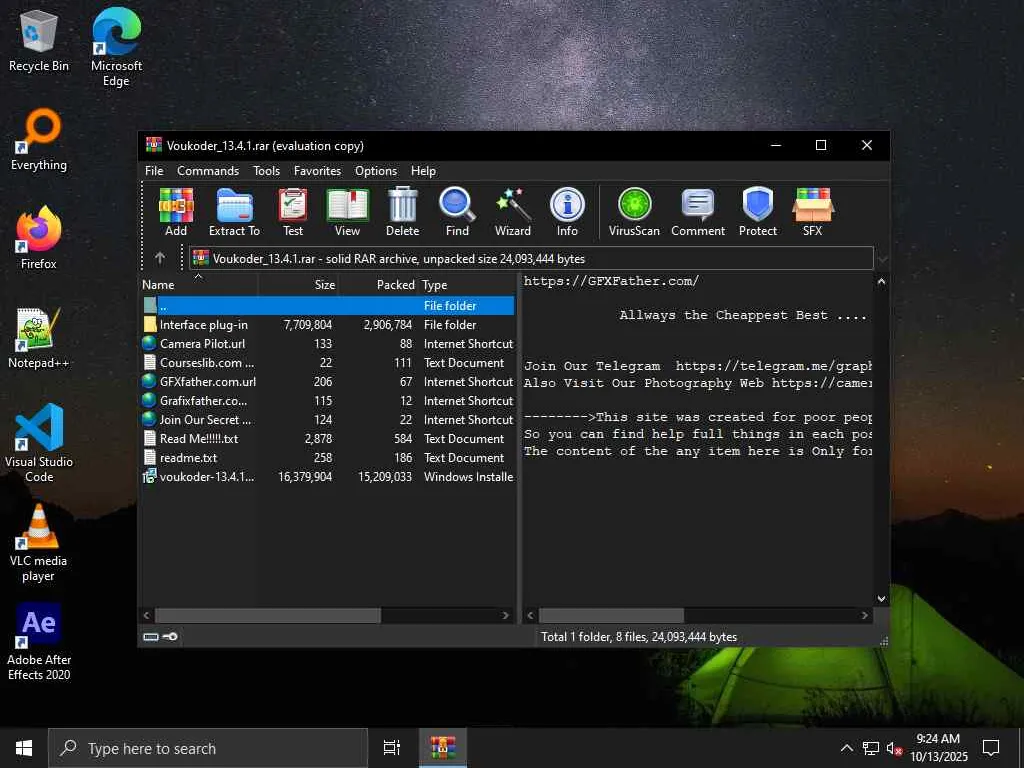
Task: Open Recycle Bin desktop icon
Action: (x=39, y=41)
